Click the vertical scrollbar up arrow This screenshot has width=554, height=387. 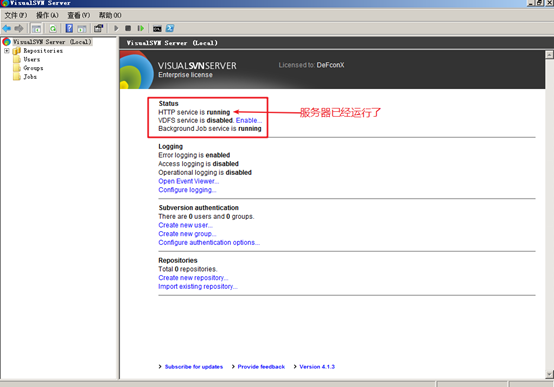pyautogui.click(x=549, y=54)
